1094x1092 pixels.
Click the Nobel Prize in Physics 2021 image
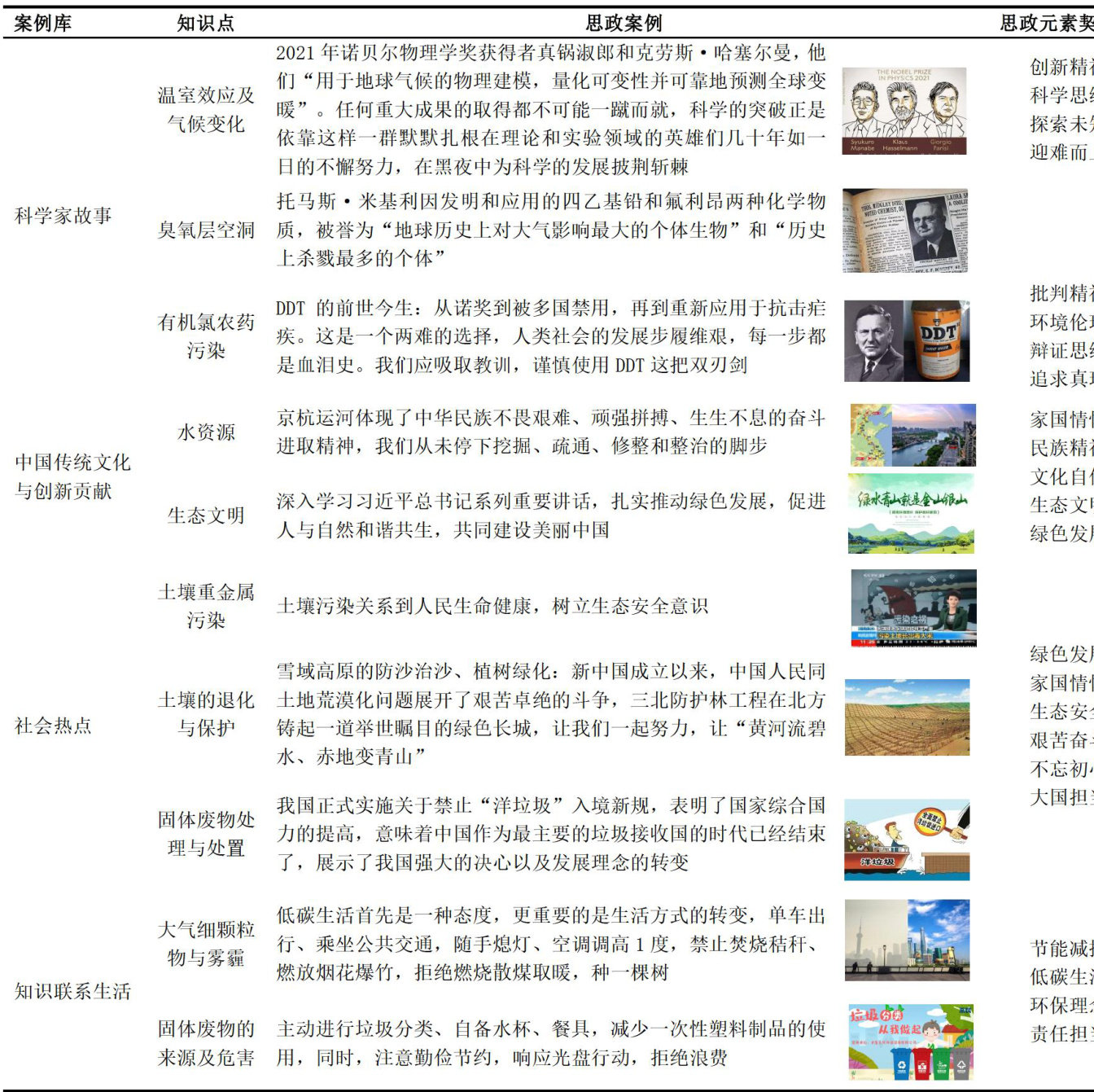point(904,112)
